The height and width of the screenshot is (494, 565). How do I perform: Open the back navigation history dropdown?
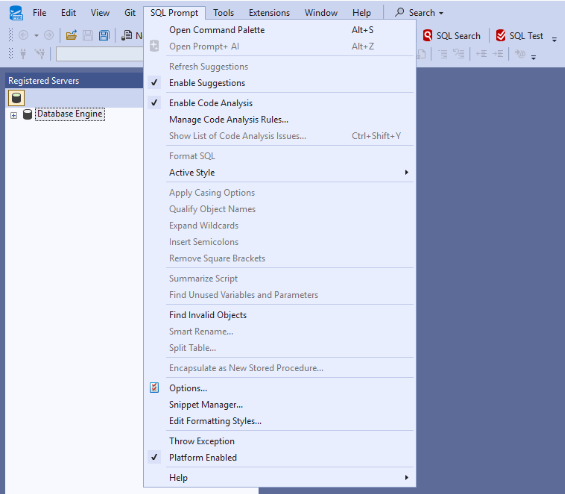click(36, 35)
